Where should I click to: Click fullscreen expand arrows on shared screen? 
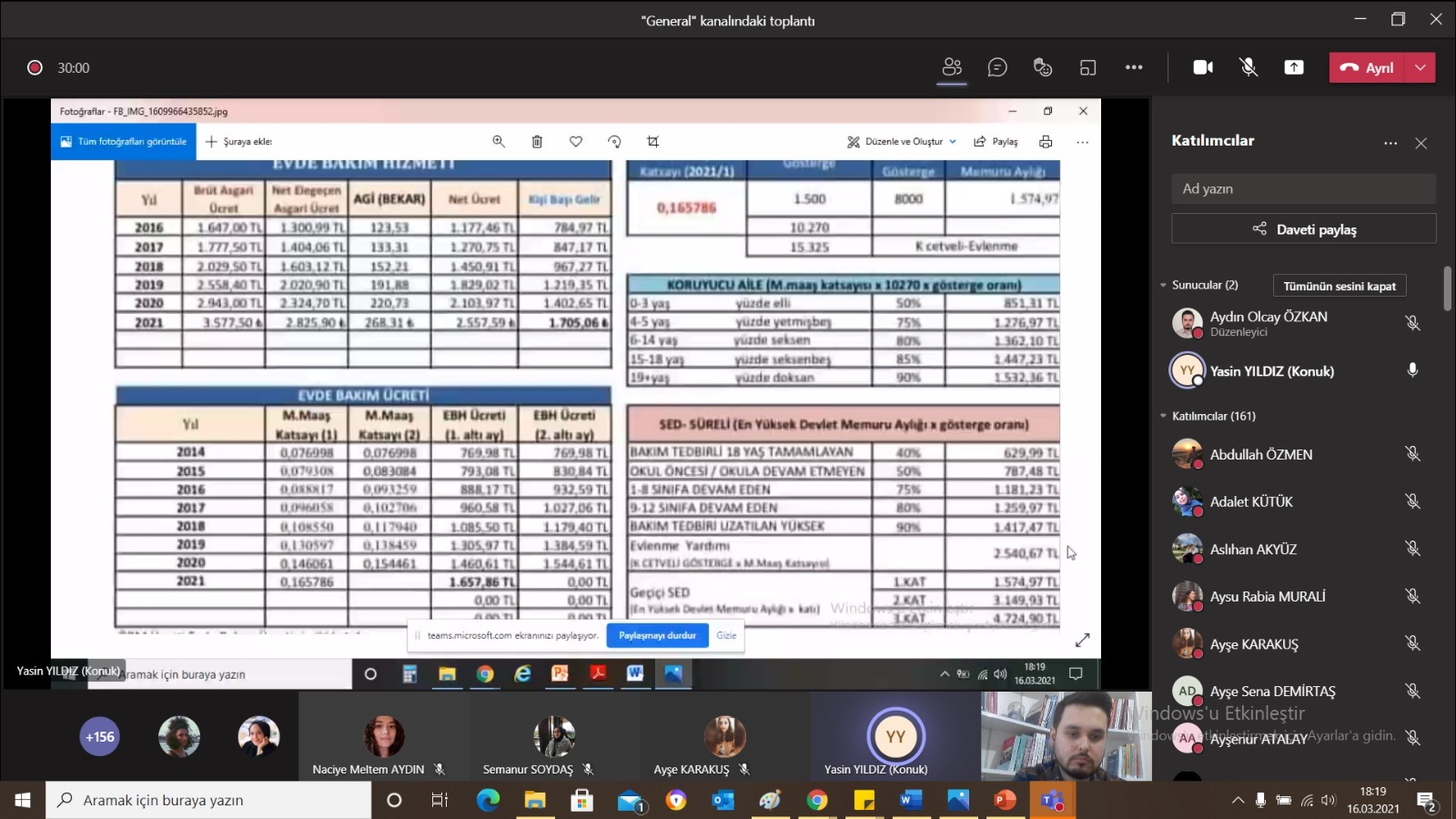pyautogui.click(x=1082, y=641)
